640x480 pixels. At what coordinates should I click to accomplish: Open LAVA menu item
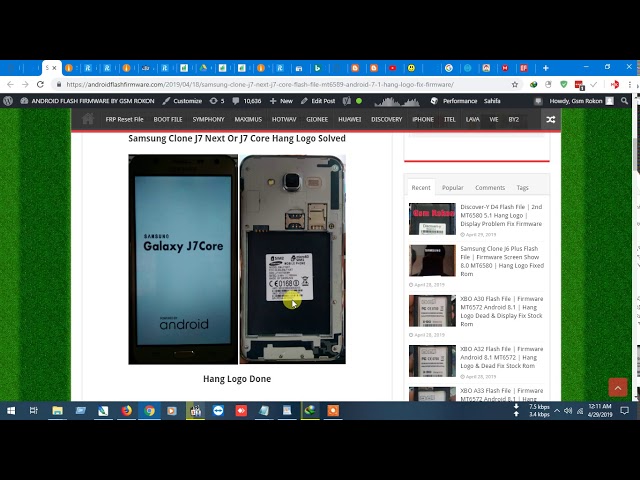473,119
